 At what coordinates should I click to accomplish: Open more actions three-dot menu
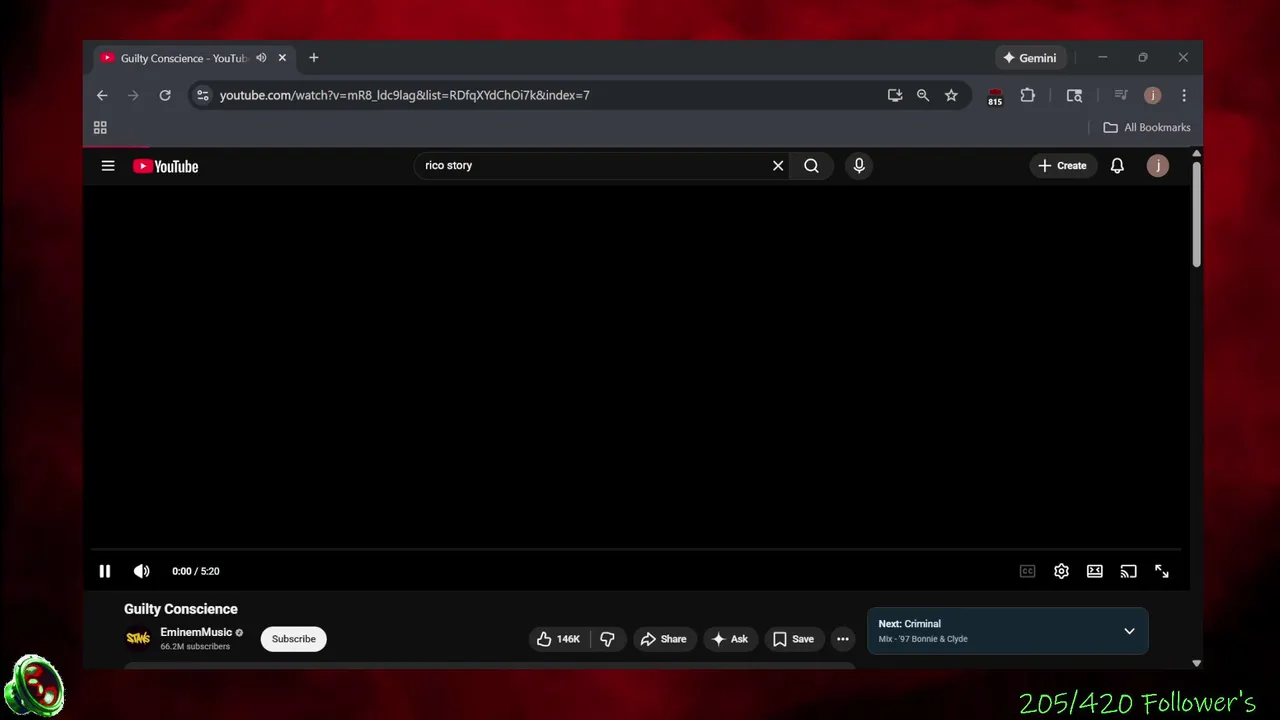coord(843,639)
